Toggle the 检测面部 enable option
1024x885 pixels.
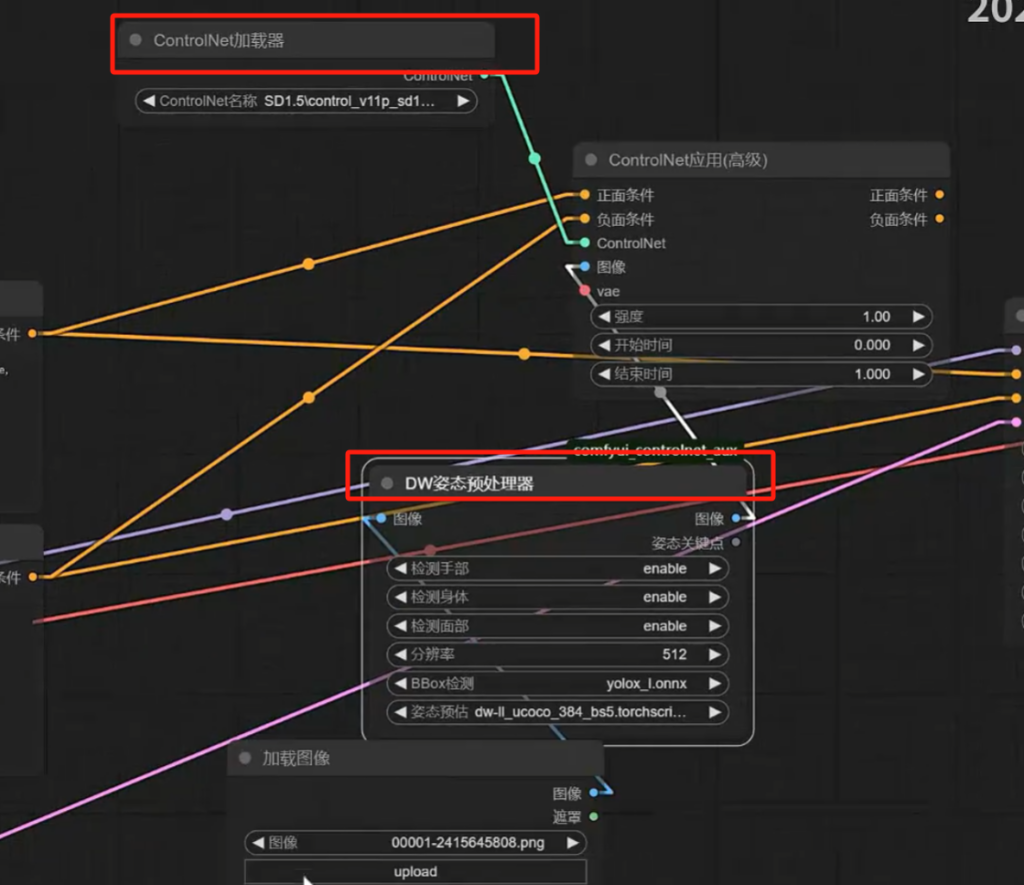click(557, 626)
